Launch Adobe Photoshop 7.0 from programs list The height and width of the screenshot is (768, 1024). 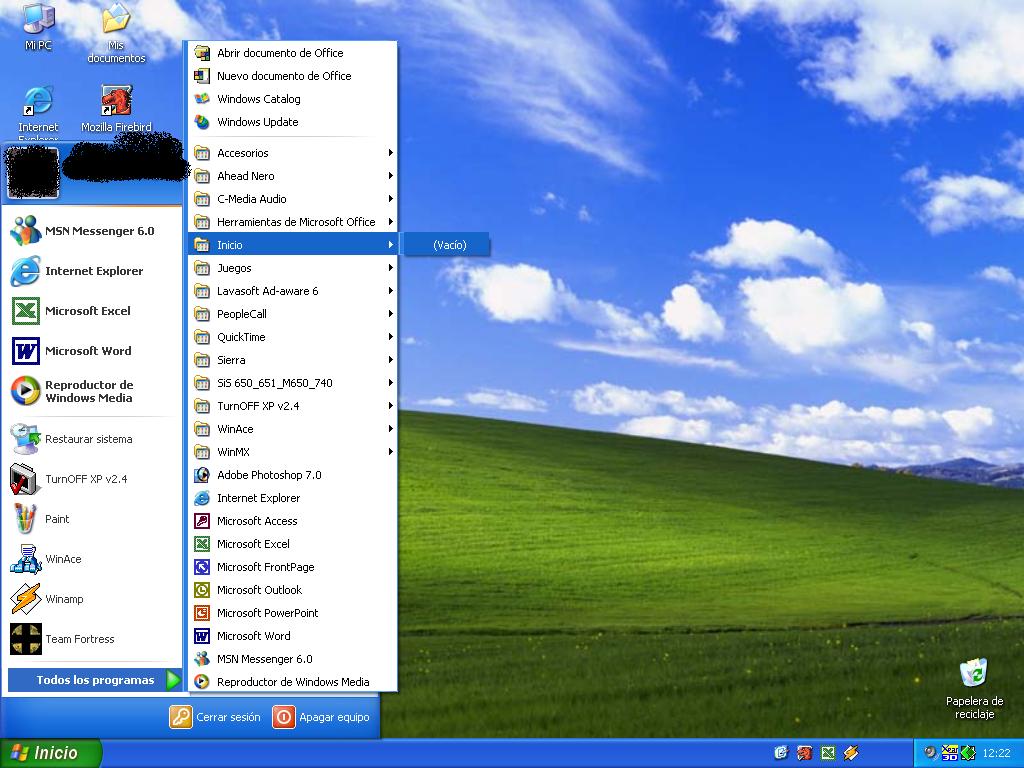[x=268, y=475]
